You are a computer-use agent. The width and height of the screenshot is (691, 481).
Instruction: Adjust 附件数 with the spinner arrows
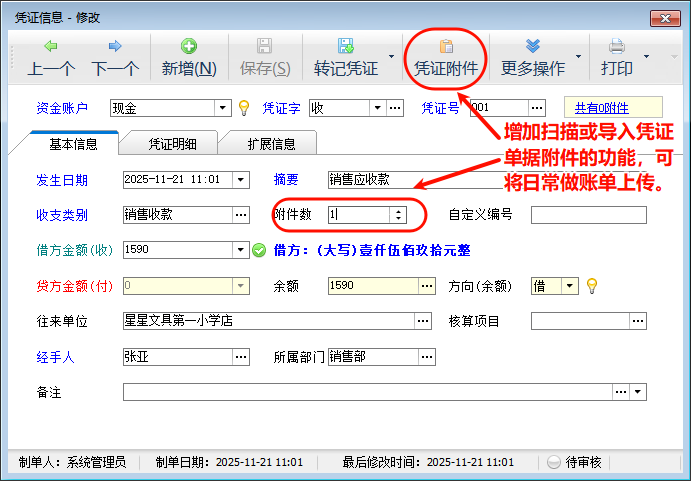pos(398,214)
